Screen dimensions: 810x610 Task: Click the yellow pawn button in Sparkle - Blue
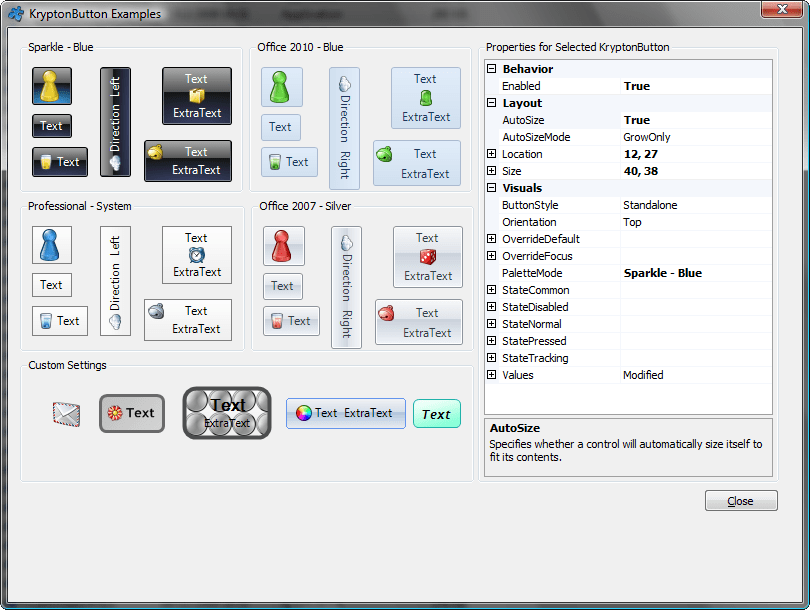click(x=51, y=87)
